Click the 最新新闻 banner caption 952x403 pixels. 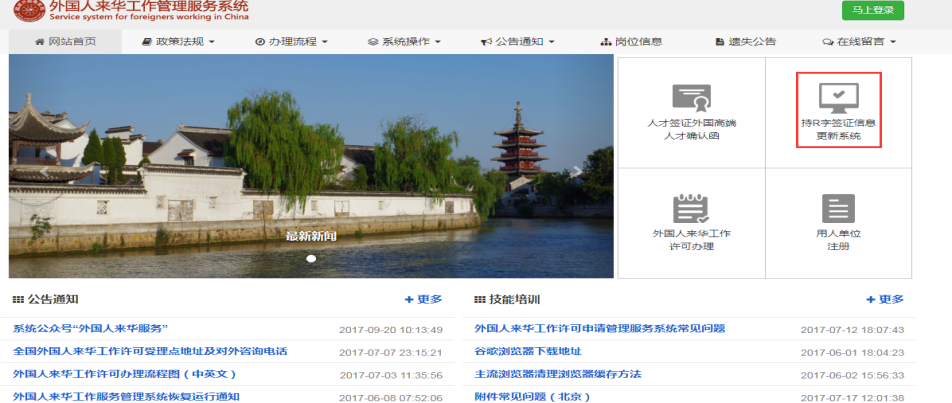click(x=311, y=236)
